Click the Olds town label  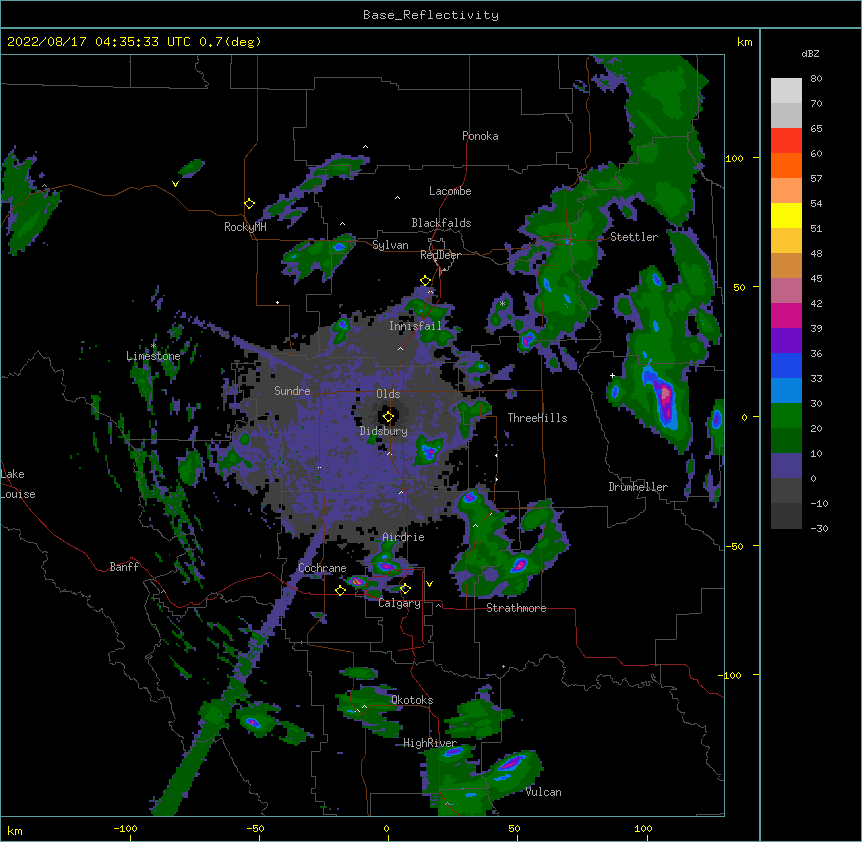pos(388,394)
